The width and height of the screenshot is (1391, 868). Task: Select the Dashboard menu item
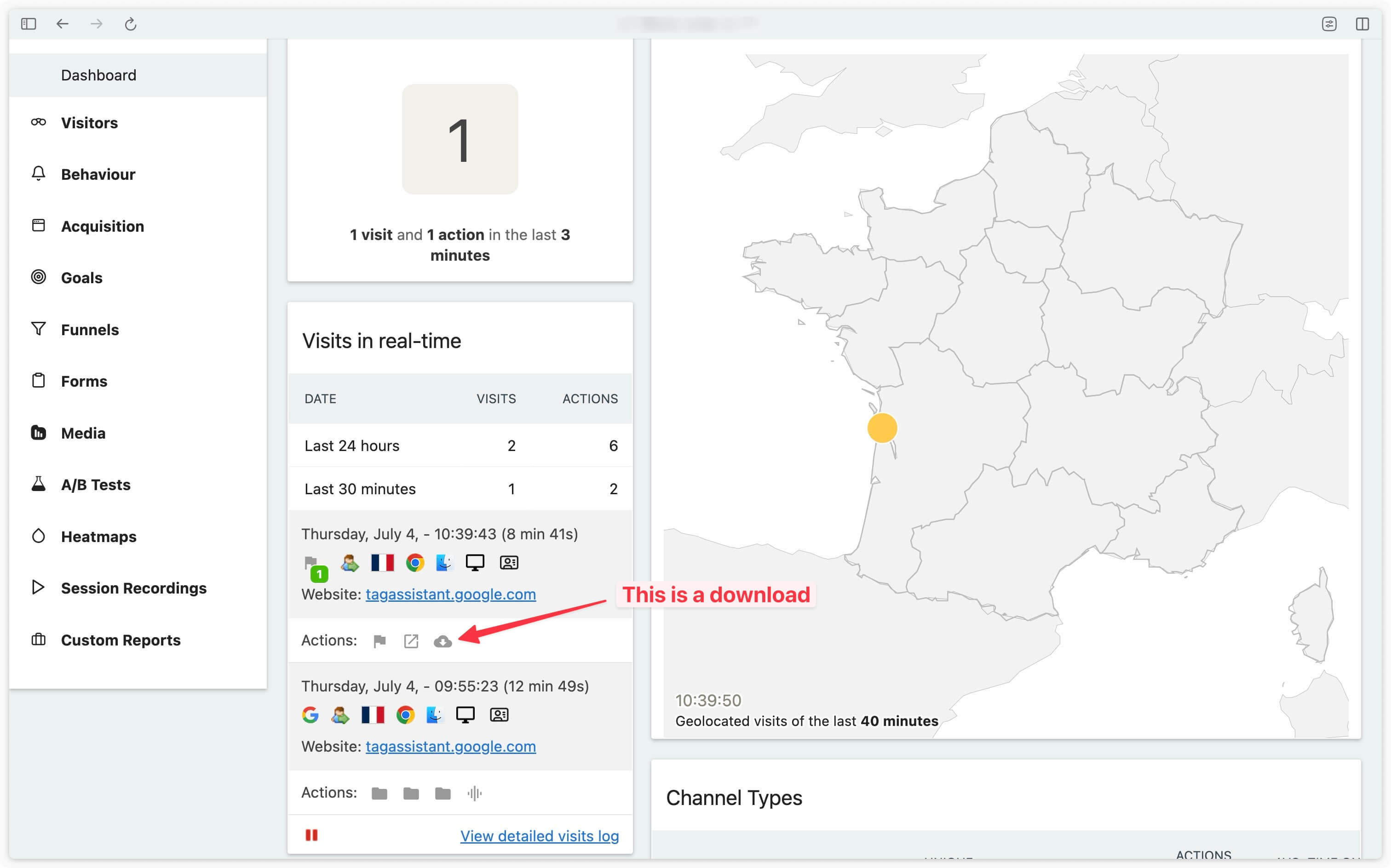click(98, 75)
